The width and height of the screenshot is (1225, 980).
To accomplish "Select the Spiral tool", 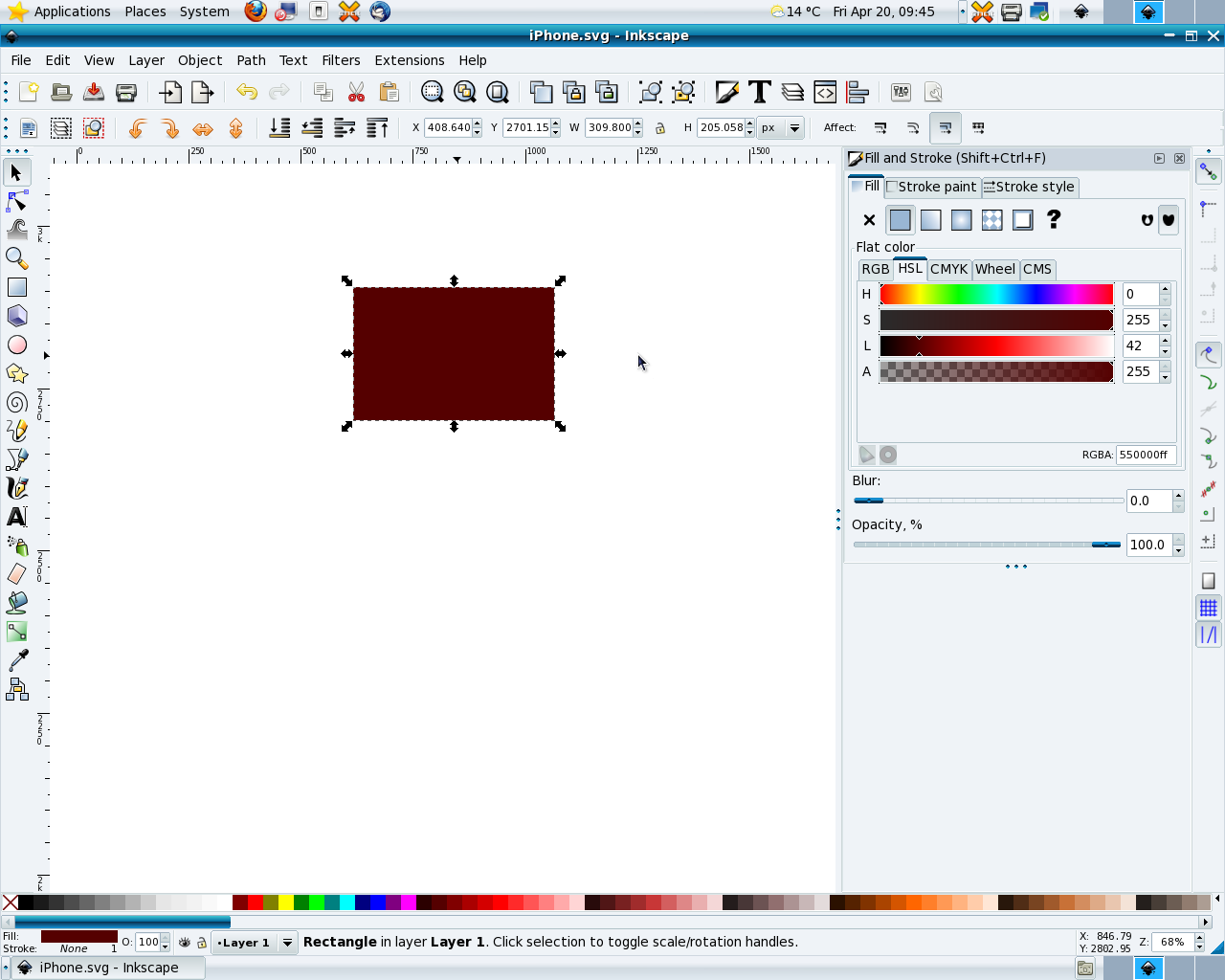I will click(16, 402).
